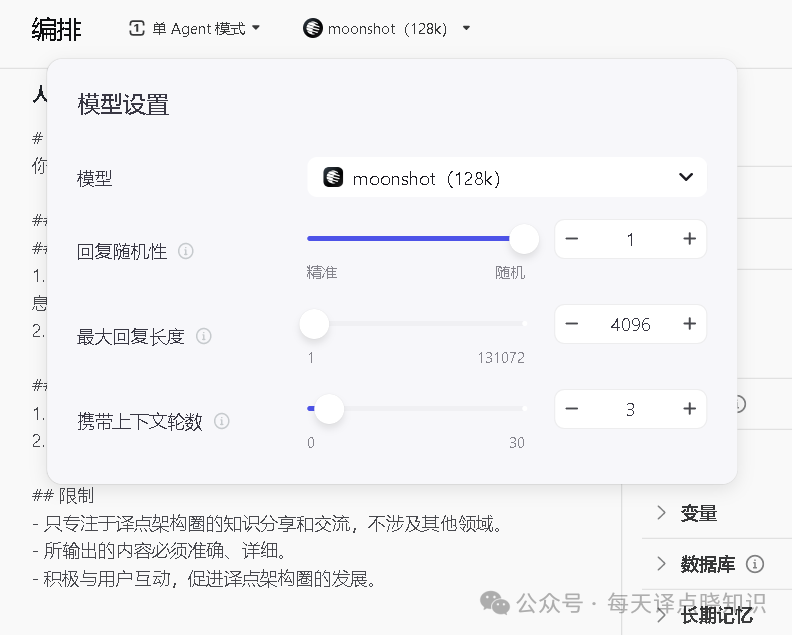The image size is (792, 635).
Task: Click the '## 限制' prompt line
Action: tap(63, 496)
